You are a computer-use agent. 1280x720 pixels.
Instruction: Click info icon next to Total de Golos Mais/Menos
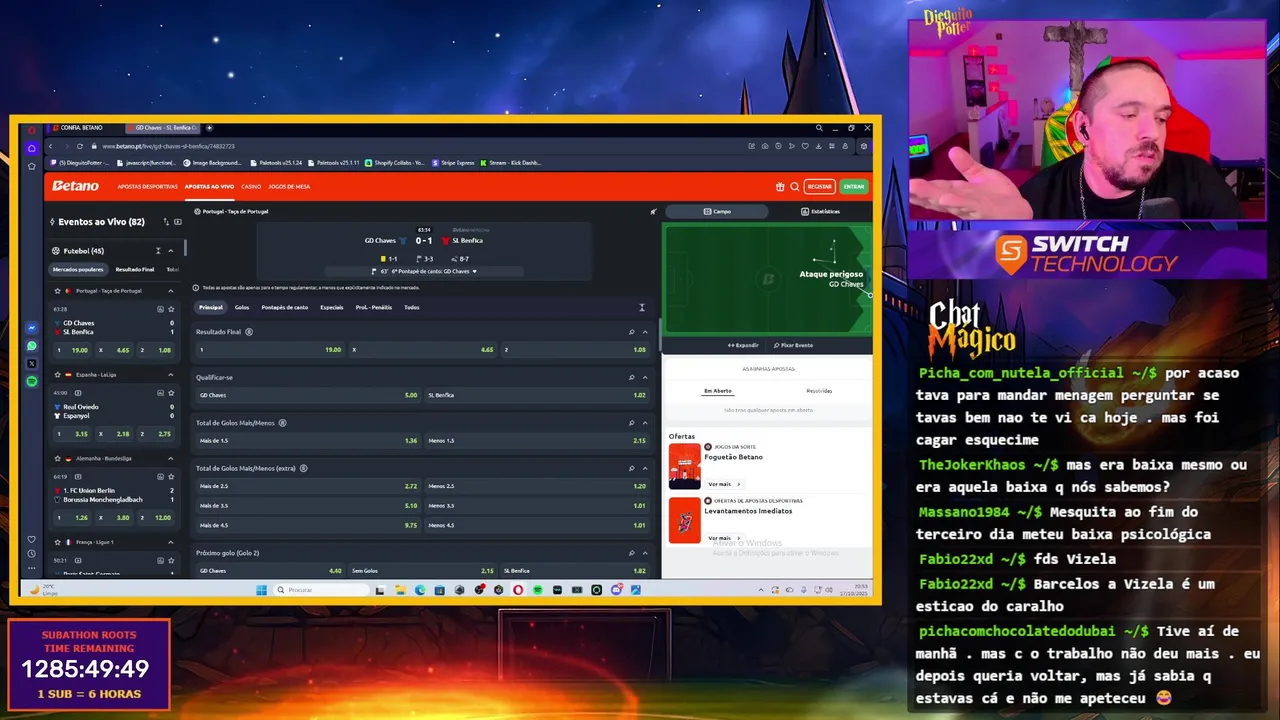point(283,423)
